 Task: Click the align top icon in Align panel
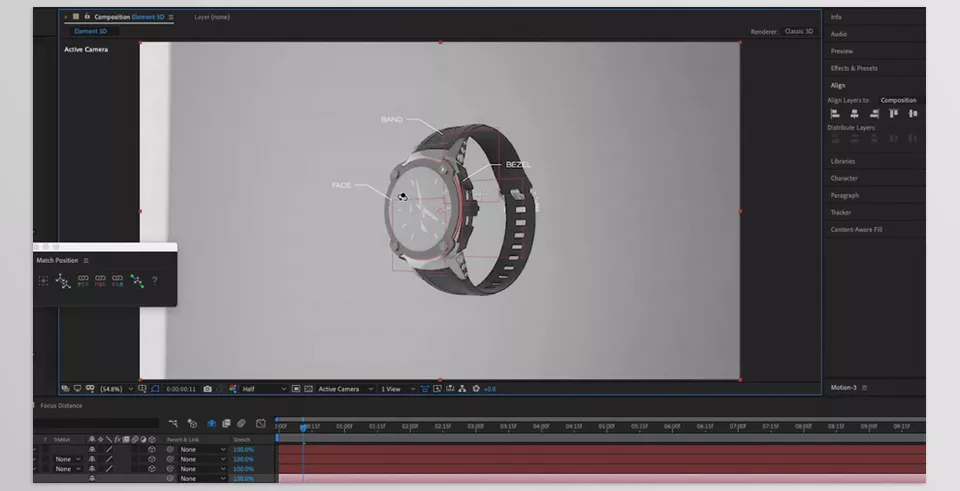pyautogui.click(x=894, y=114)
